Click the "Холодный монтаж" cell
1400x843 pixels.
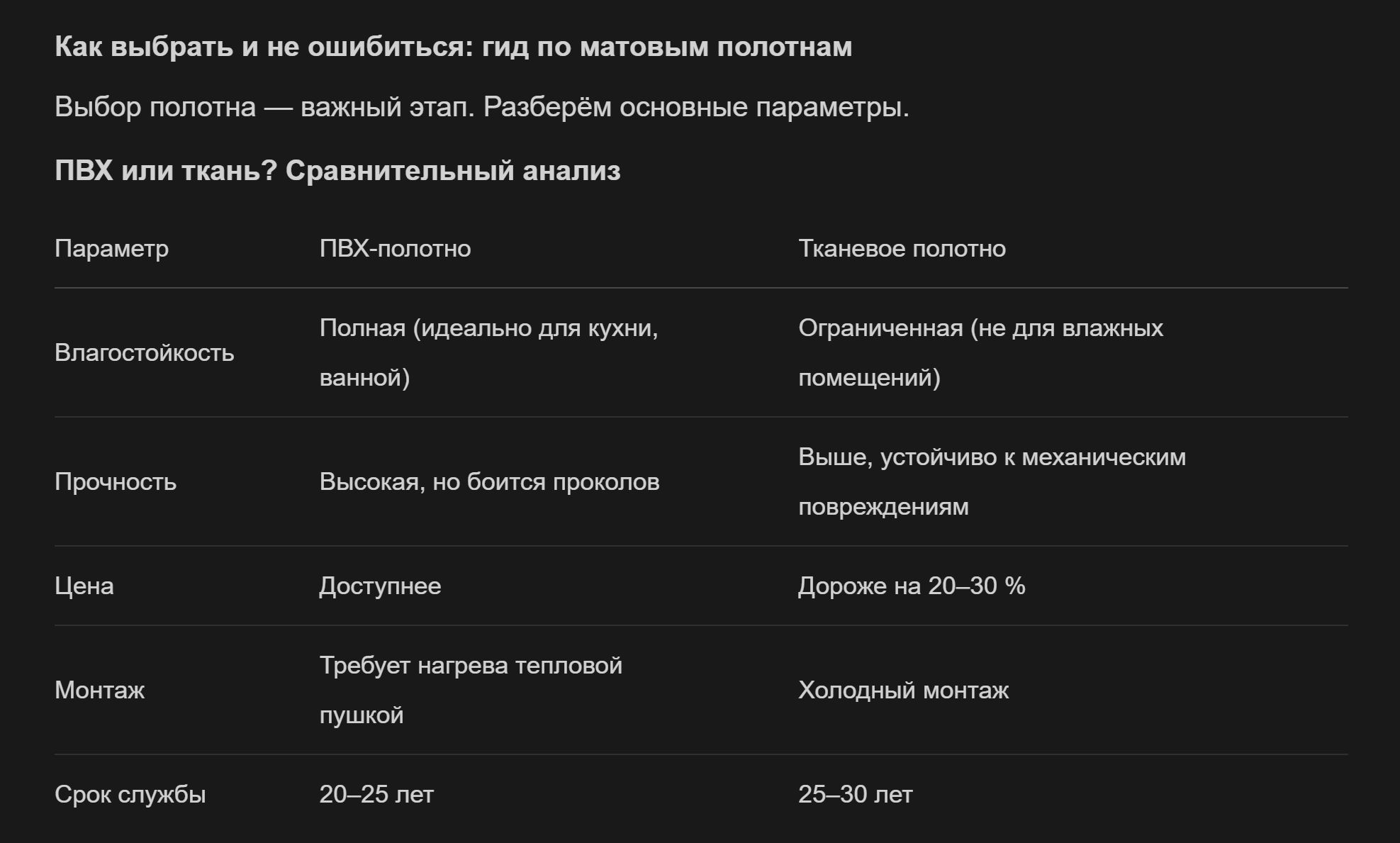903,691
